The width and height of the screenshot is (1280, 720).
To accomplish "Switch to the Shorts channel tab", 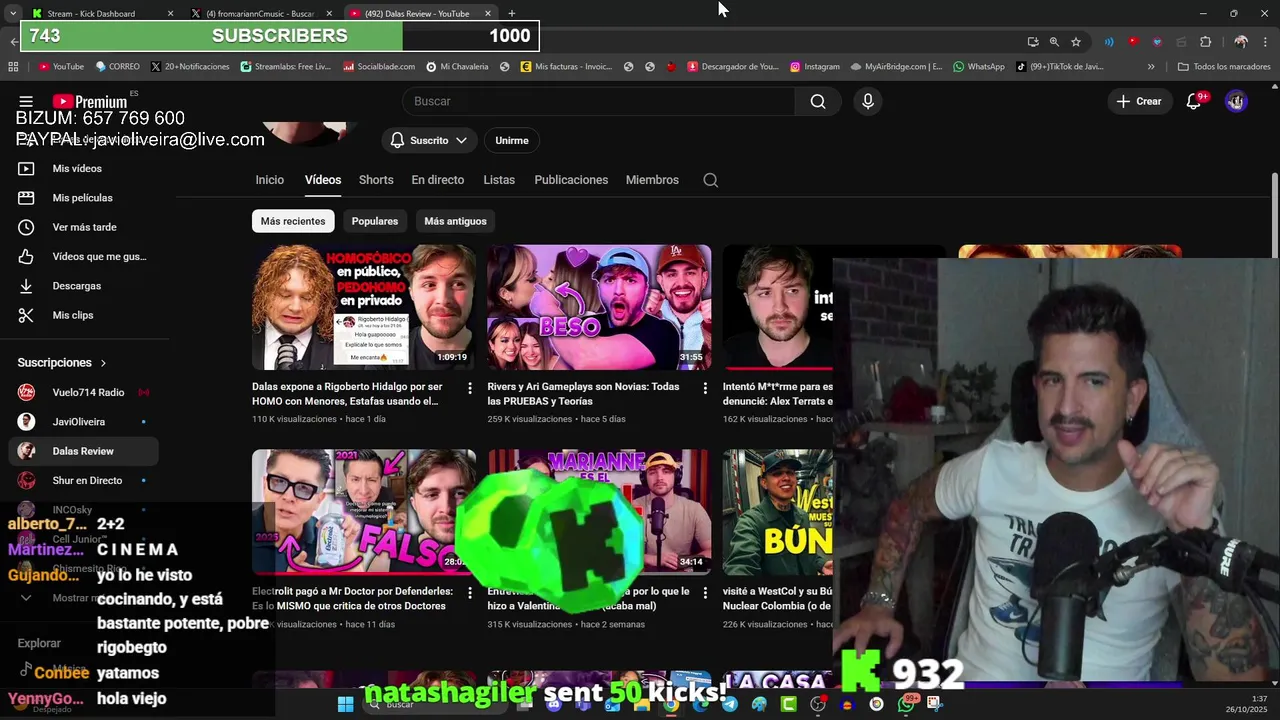I will point(376,180).
